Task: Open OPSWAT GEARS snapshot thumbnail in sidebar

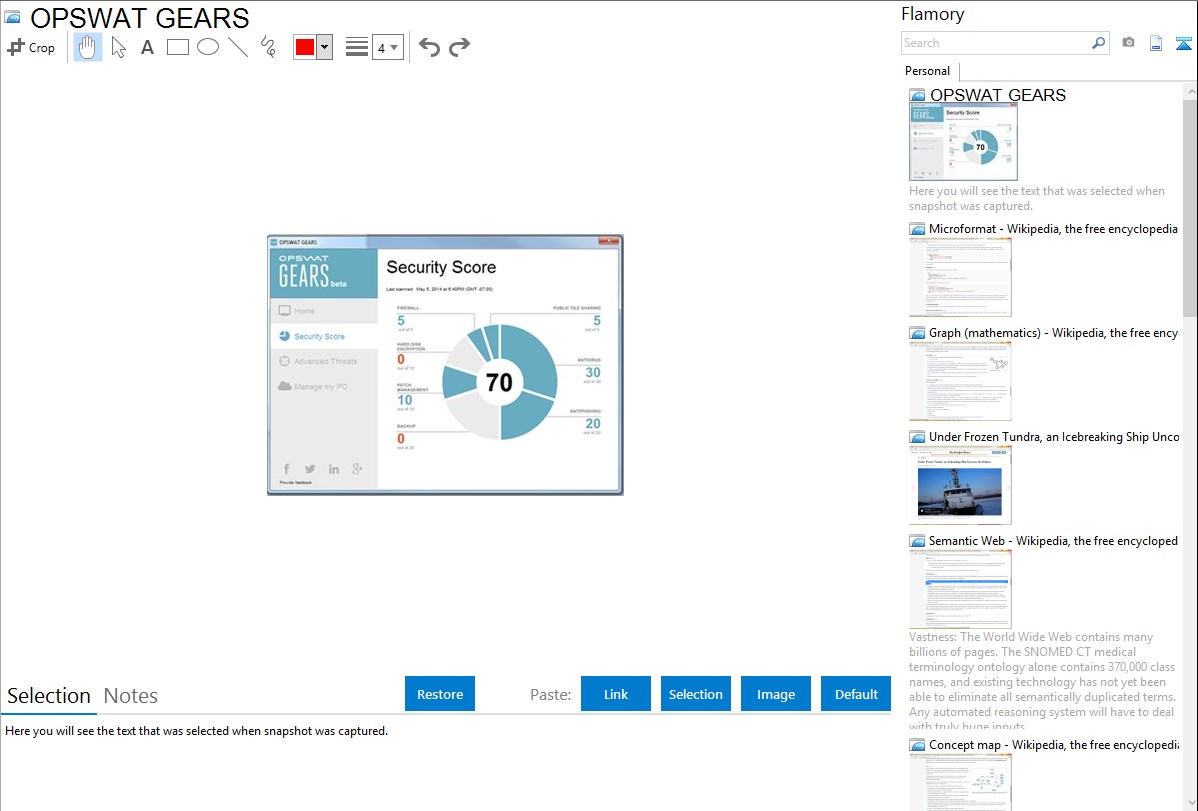Action: [963, 142]
